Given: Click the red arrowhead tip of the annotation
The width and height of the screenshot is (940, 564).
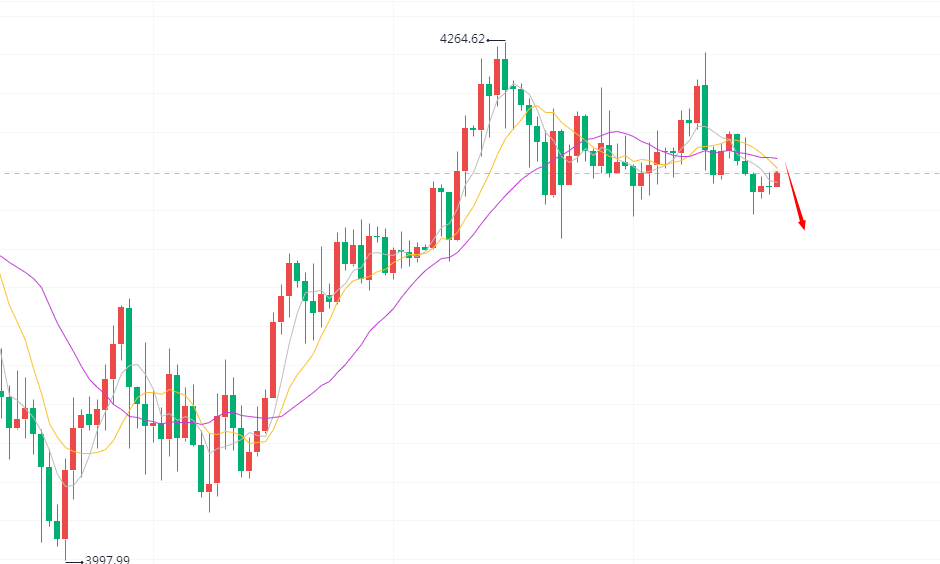Looking at the screenshot, I should click(x=803, y=228).
